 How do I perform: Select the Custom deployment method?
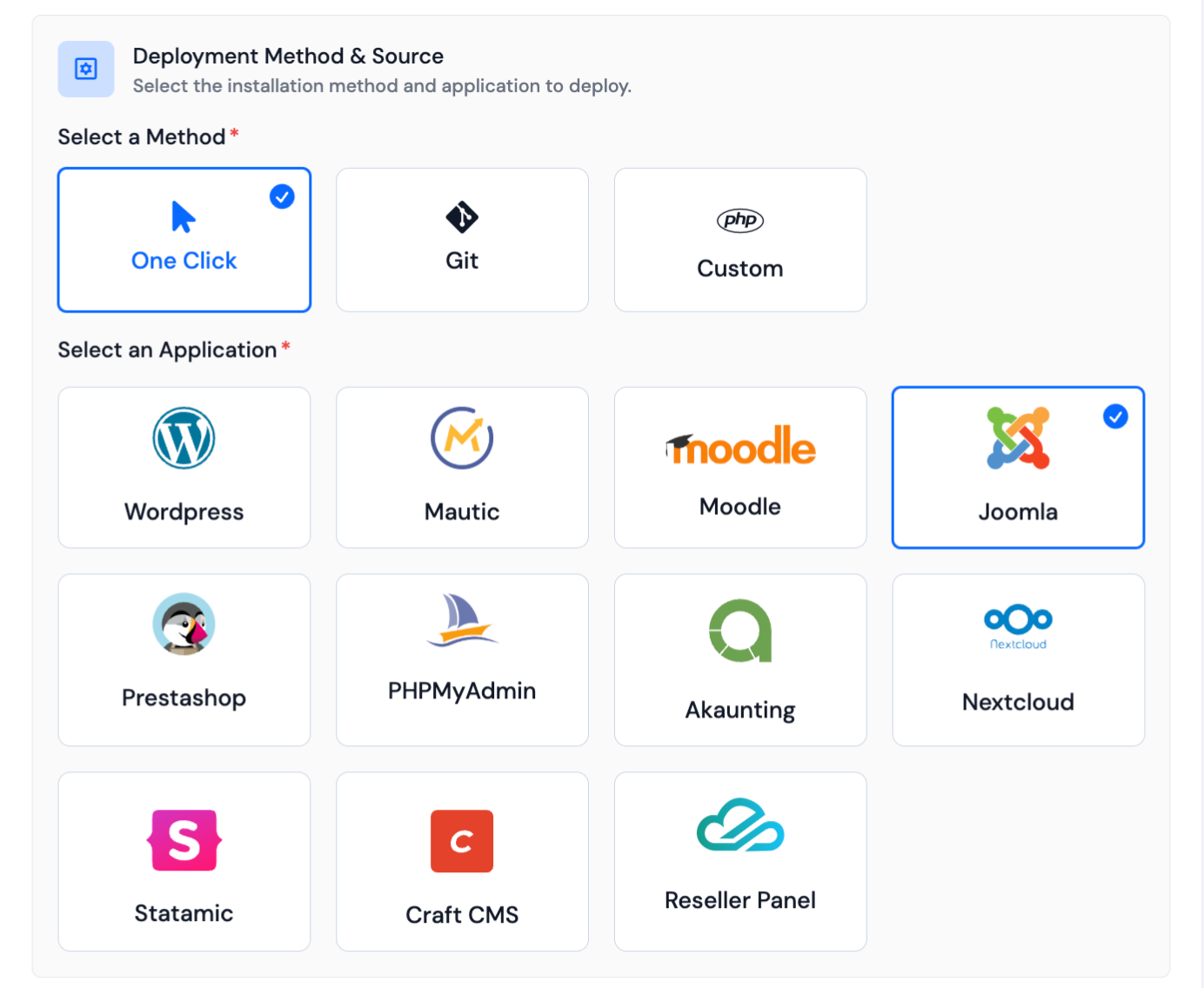pyautogui.click(x=740, y=239)
